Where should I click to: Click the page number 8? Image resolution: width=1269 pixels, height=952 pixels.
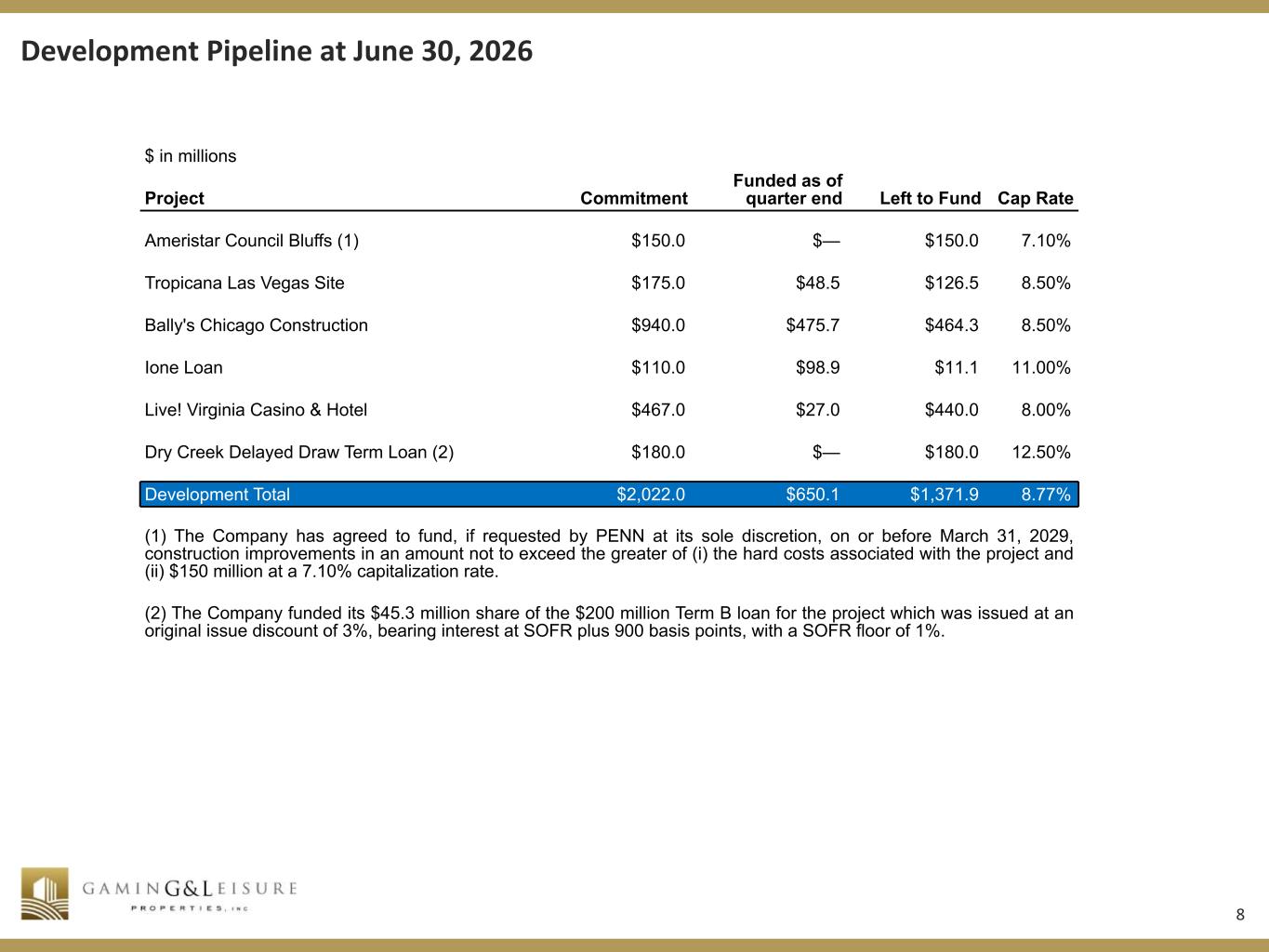[x=1240, y=914]
